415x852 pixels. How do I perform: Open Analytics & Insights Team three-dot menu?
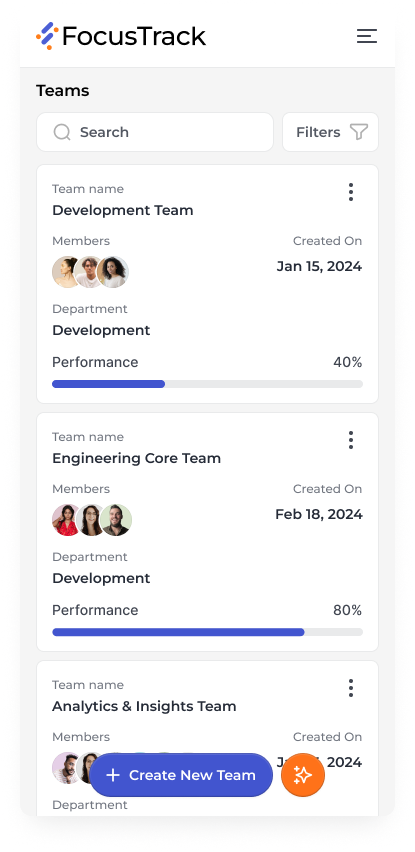pos(351,688)
